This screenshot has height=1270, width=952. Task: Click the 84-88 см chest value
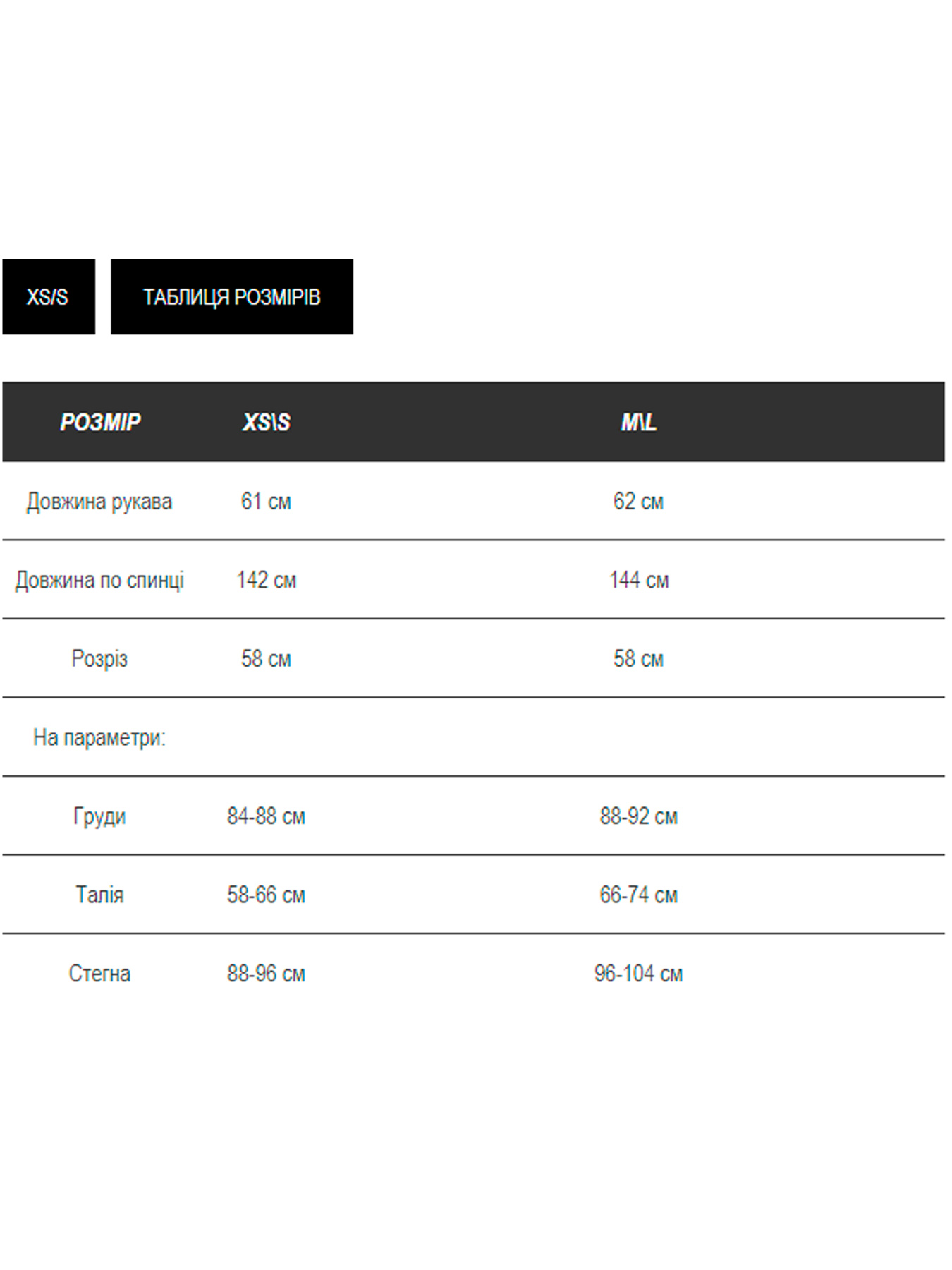tap(266, 816)
